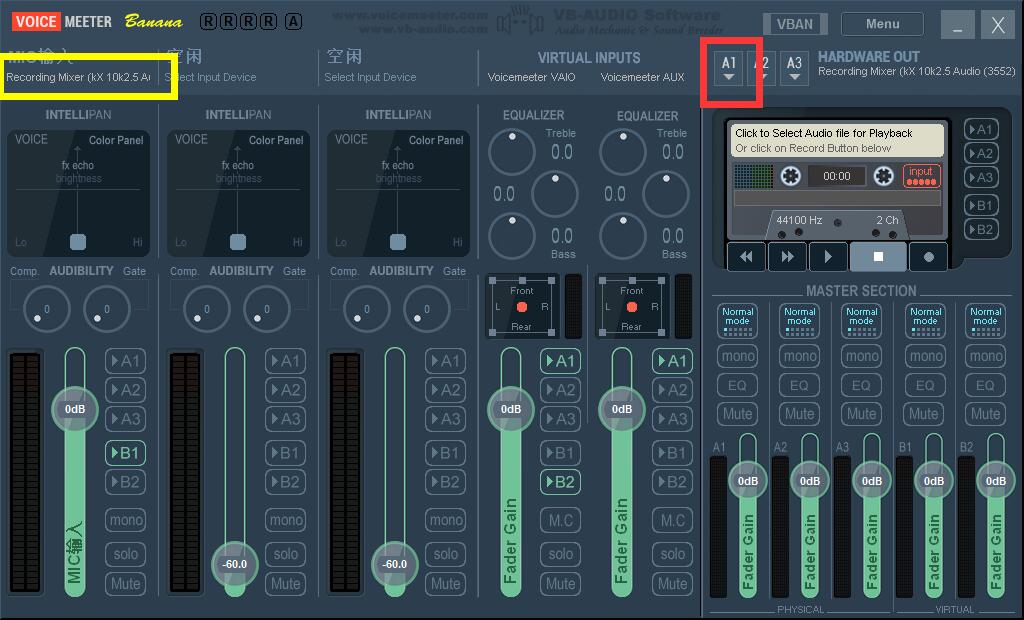Screen dimensions: 1024x620
Task: Solo the MIC input strip
Action: tap(125, 554)
